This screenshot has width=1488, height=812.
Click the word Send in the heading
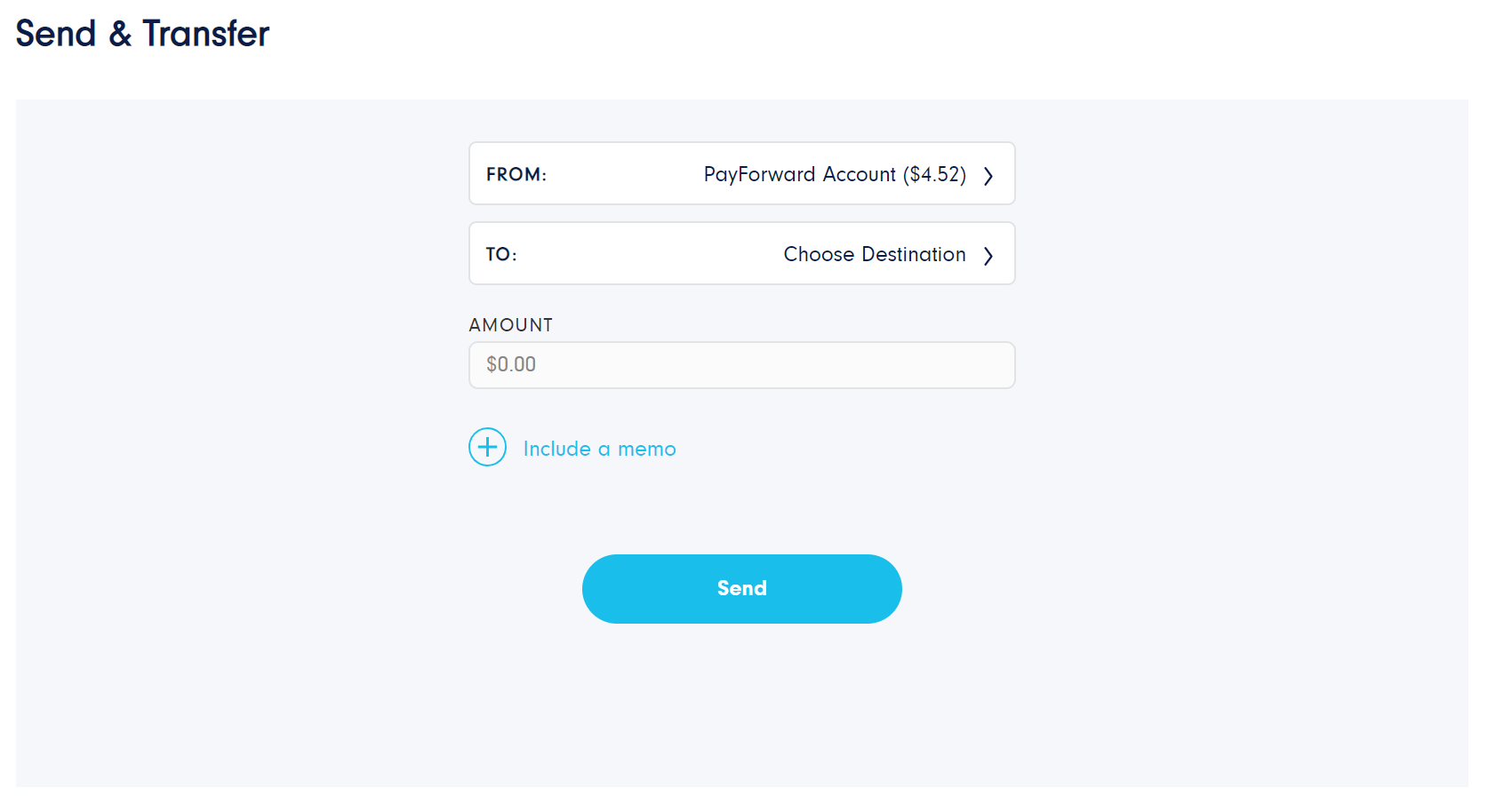[56, 34]
